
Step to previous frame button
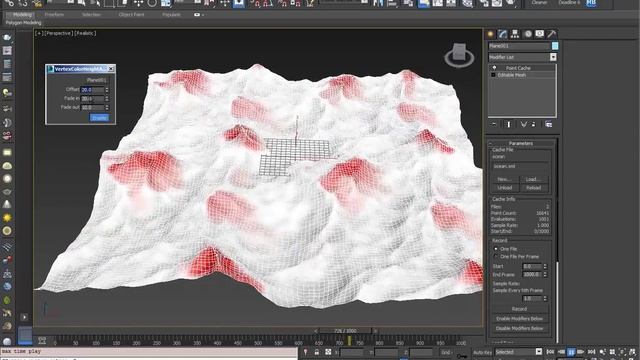[x=561, y=352]
